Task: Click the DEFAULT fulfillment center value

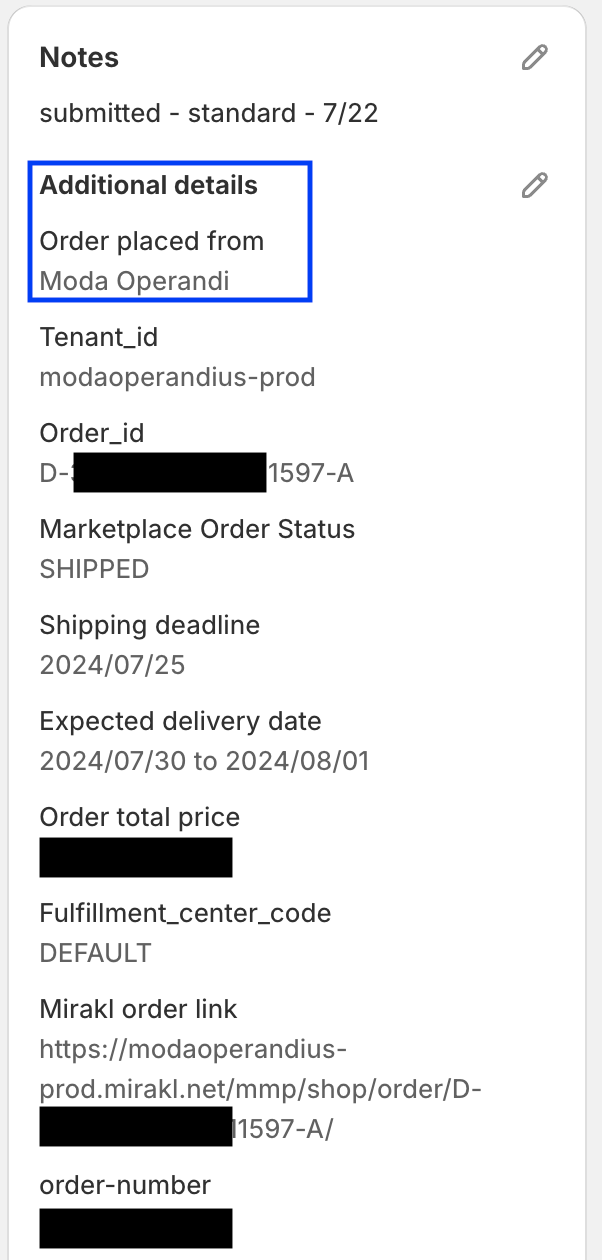Action: pyautogui.click(x=96, y=953)
